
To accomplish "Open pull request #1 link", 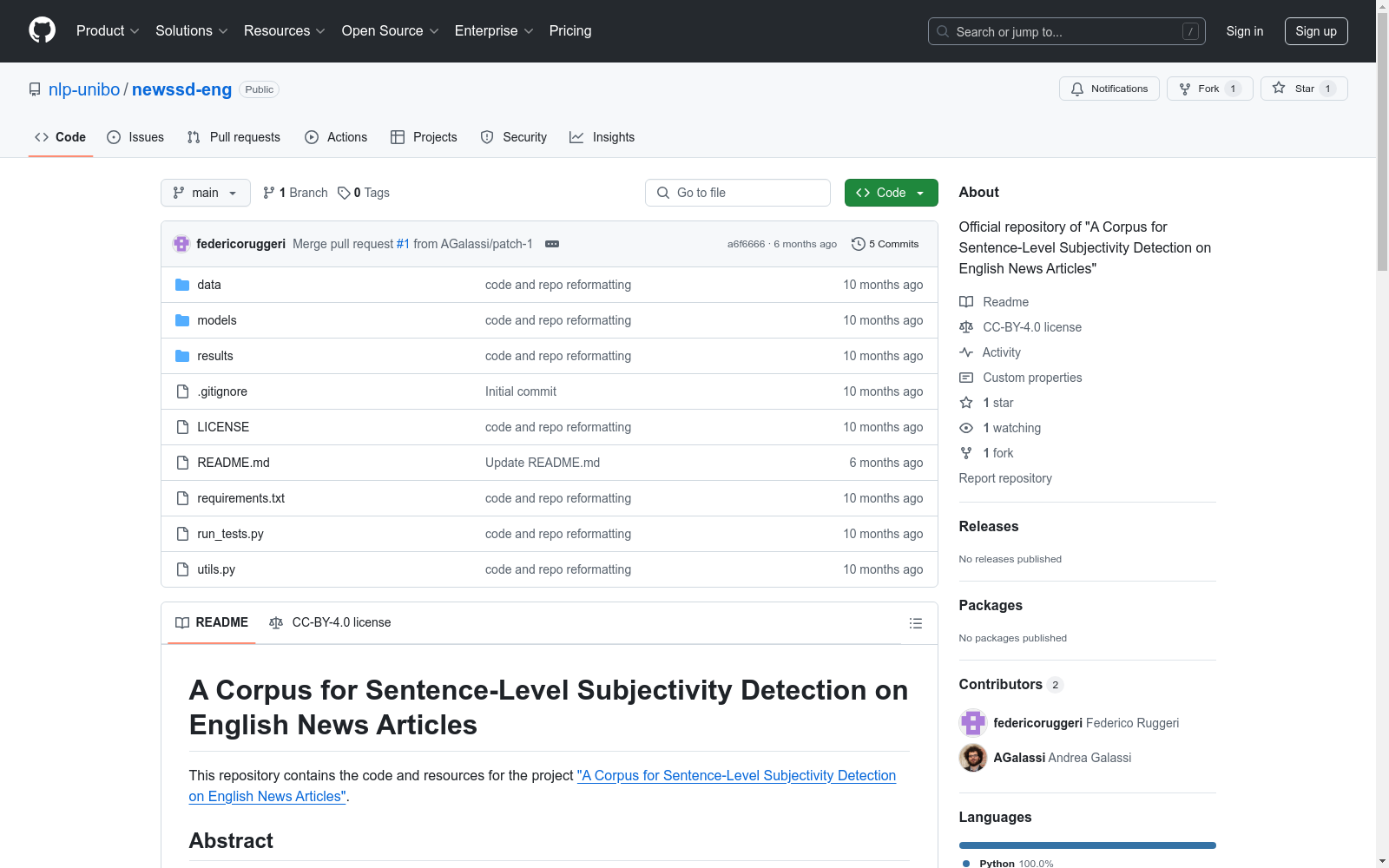I will (403, 244).
